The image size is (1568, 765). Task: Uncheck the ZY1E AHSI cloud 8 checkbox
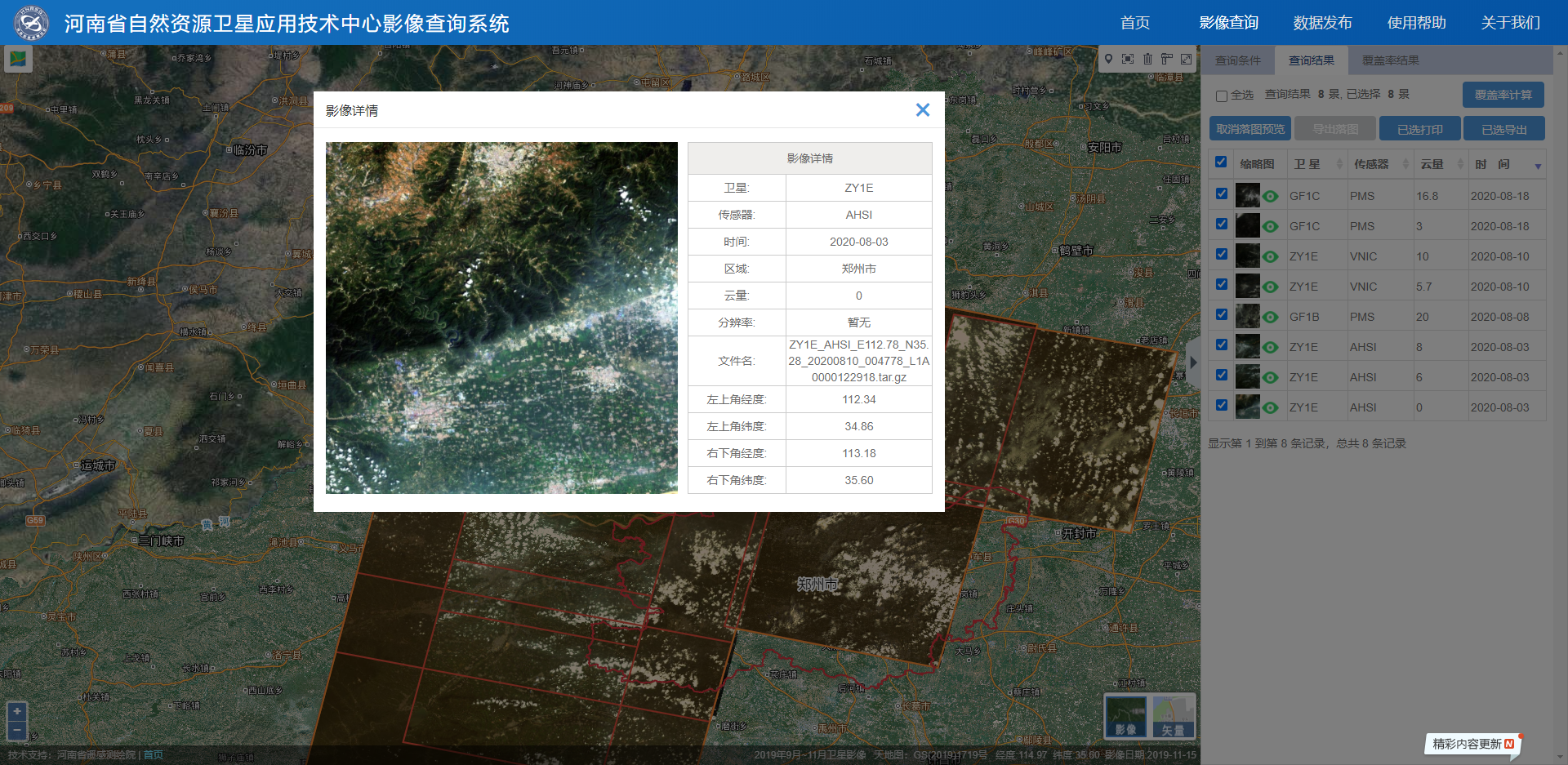pos(1222,345)
